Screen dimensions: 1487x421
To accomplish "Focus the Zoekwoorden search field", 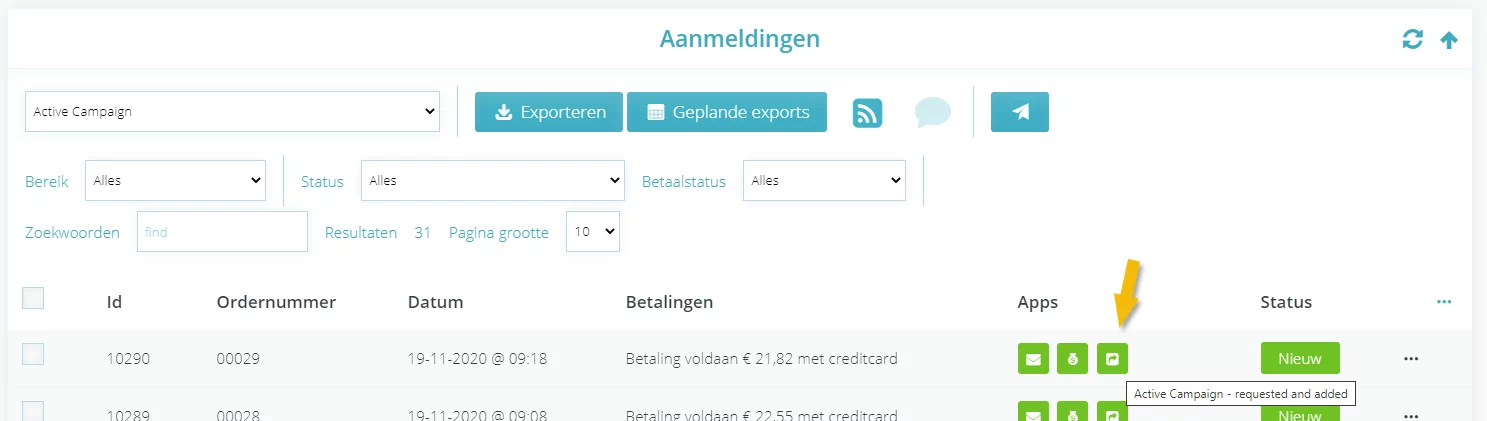I will [x=222, y=231].
